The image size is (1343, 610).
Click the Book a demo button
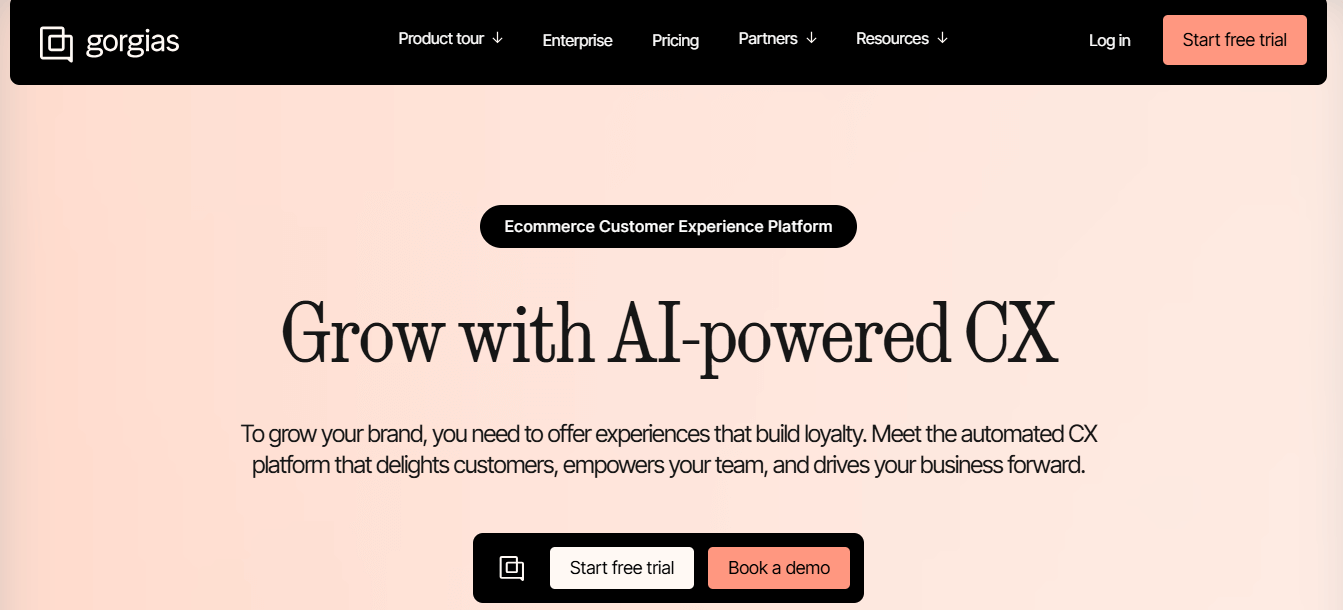pyautogui.click(x=779, y=568)
